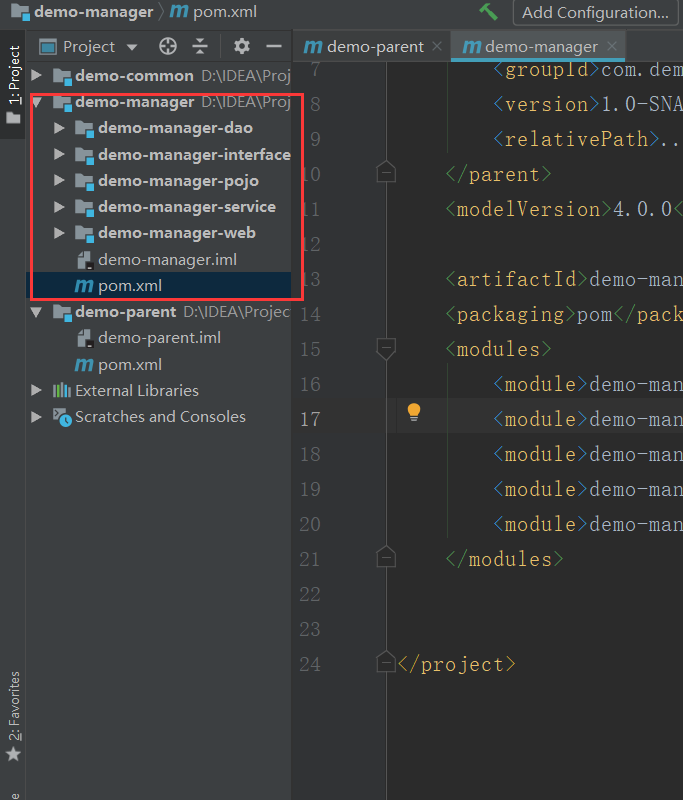Click the demo-parent module folder icon

62,313
